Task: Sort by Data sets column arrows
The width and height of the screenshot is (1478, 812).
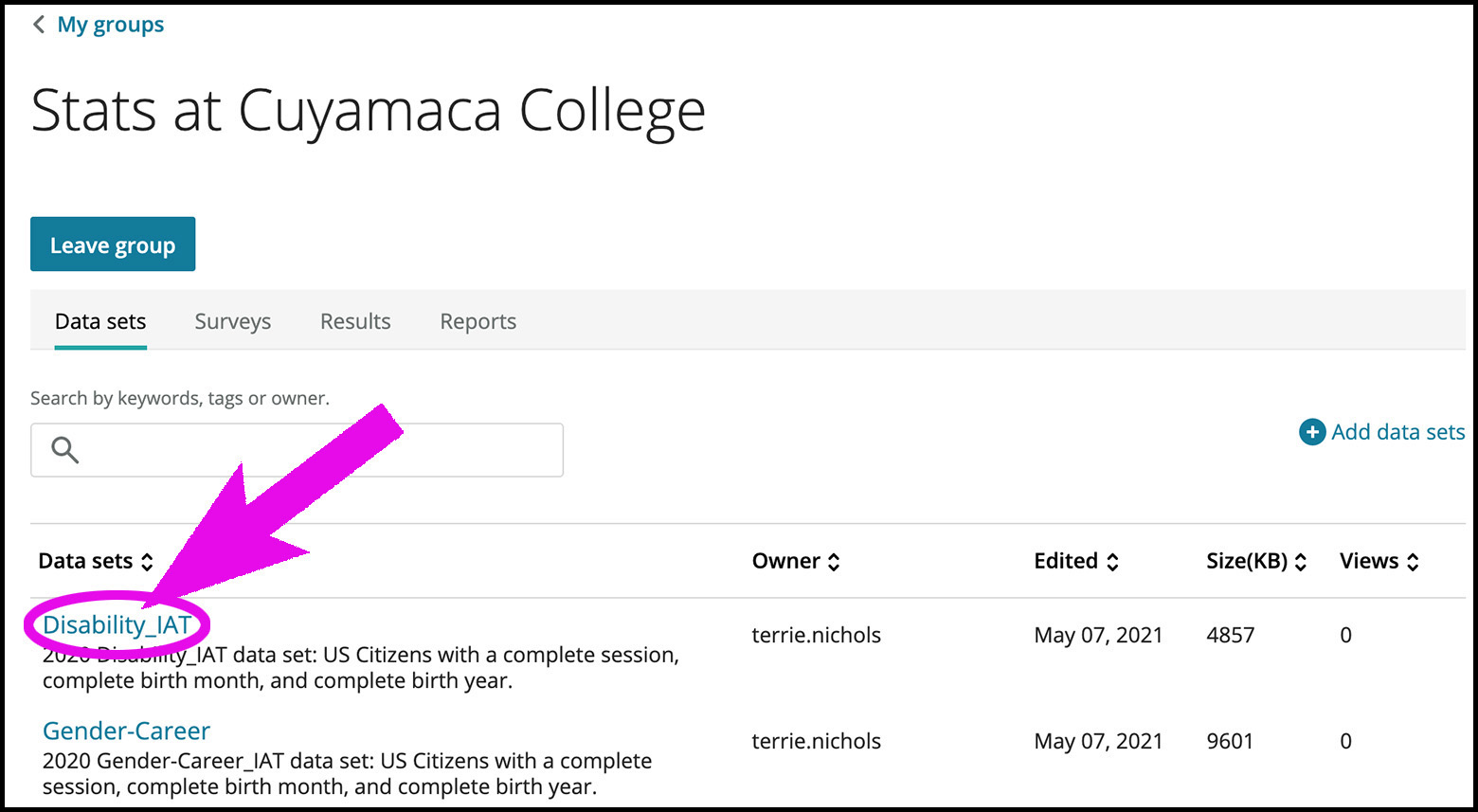Action: coord(147,562)
